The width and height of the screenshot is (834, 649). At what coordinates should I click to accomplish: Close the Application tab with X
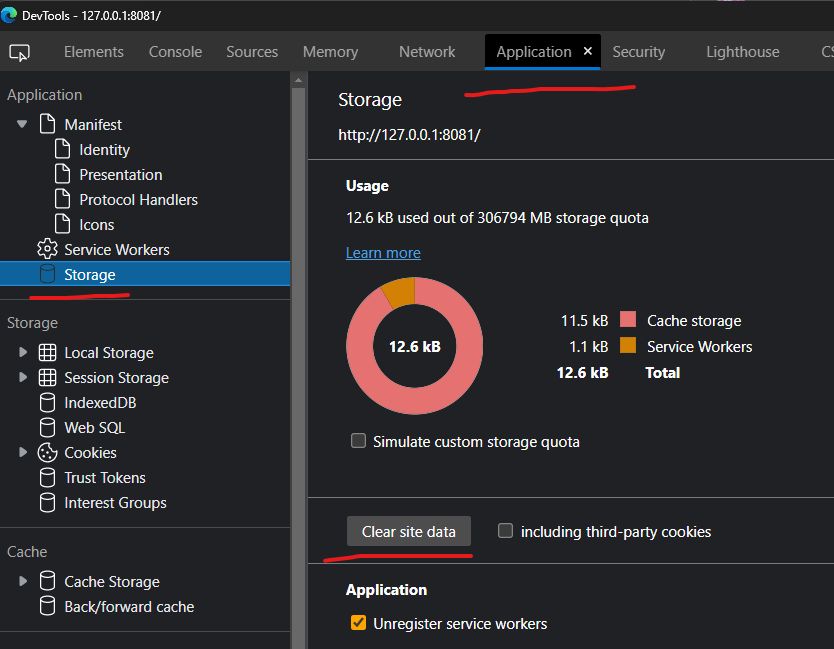588,51
